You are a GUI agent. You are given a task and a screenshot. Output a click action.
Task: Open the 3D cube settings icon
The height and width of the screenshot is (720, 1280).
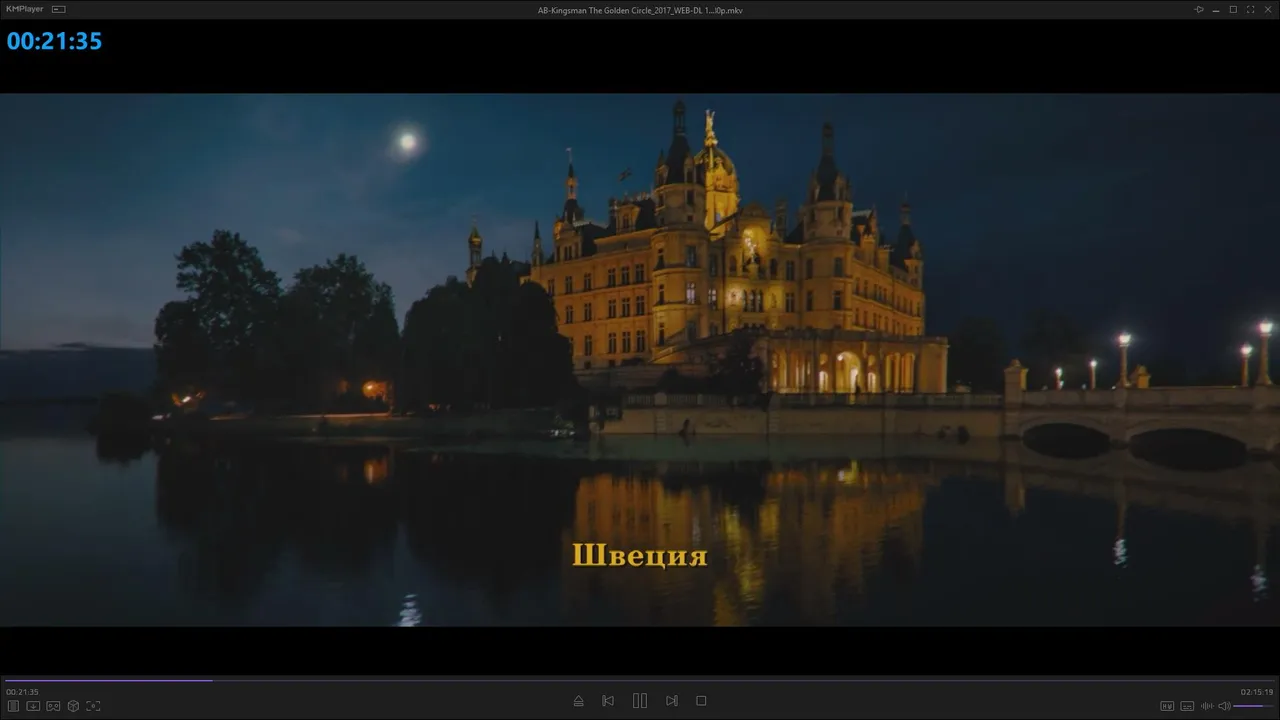tap(73, 706)
